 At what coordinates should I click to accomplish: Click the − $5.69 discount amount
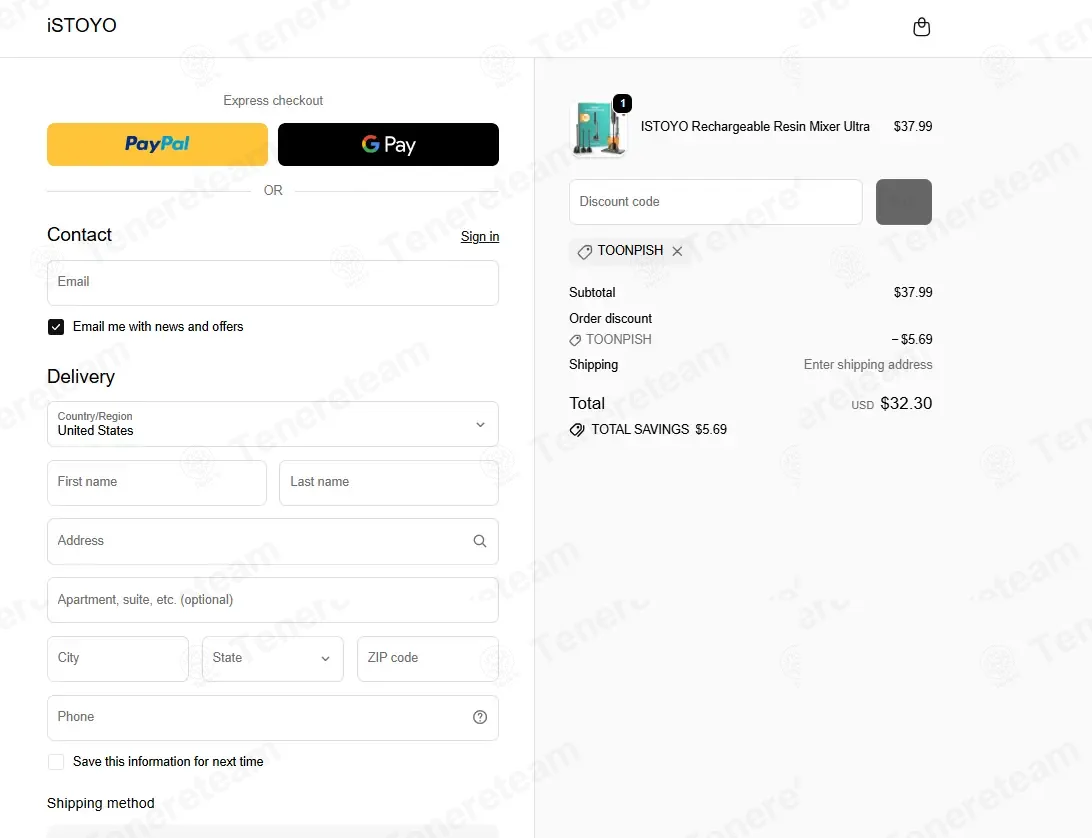coord(912,339)
